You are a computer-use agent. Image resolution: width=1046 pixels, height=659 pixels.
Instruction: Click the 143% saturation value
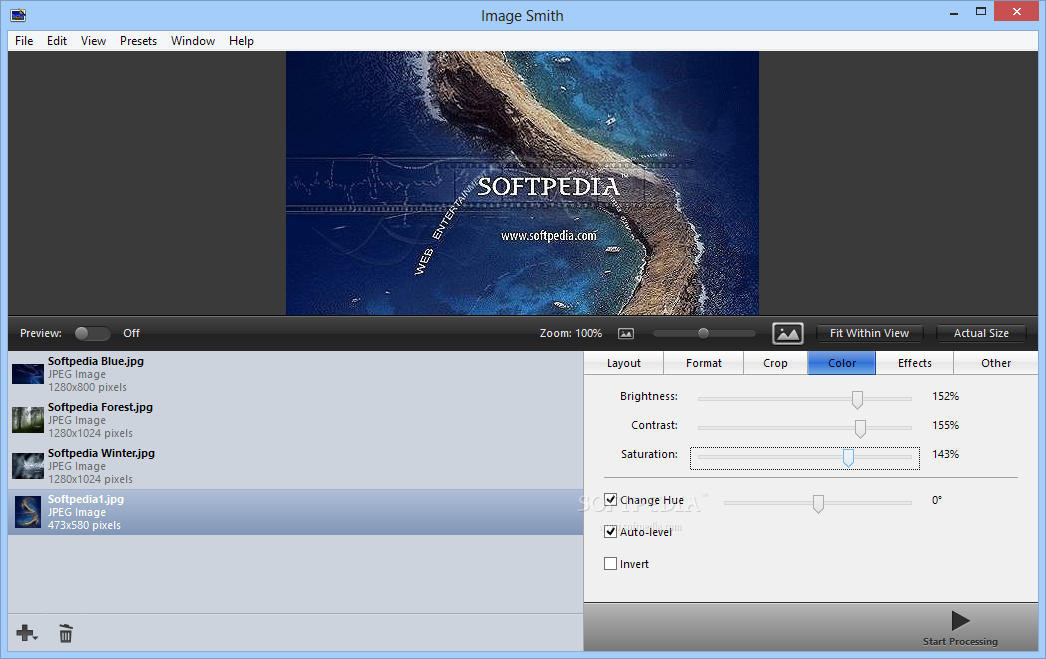click(945, 454)
